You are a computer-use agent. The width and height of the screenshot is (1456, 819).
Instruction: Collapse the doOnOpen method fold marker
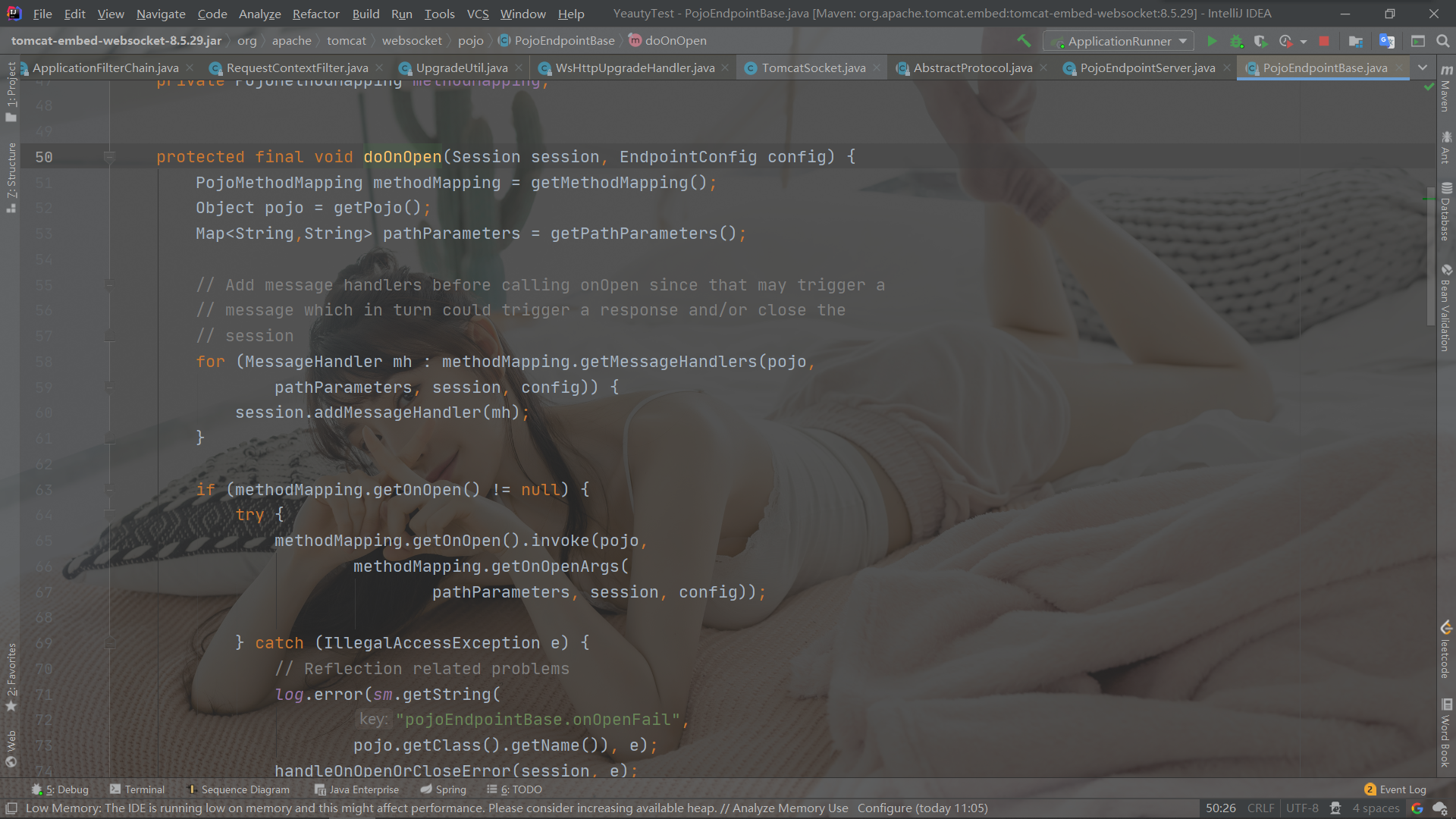(109, 157)
